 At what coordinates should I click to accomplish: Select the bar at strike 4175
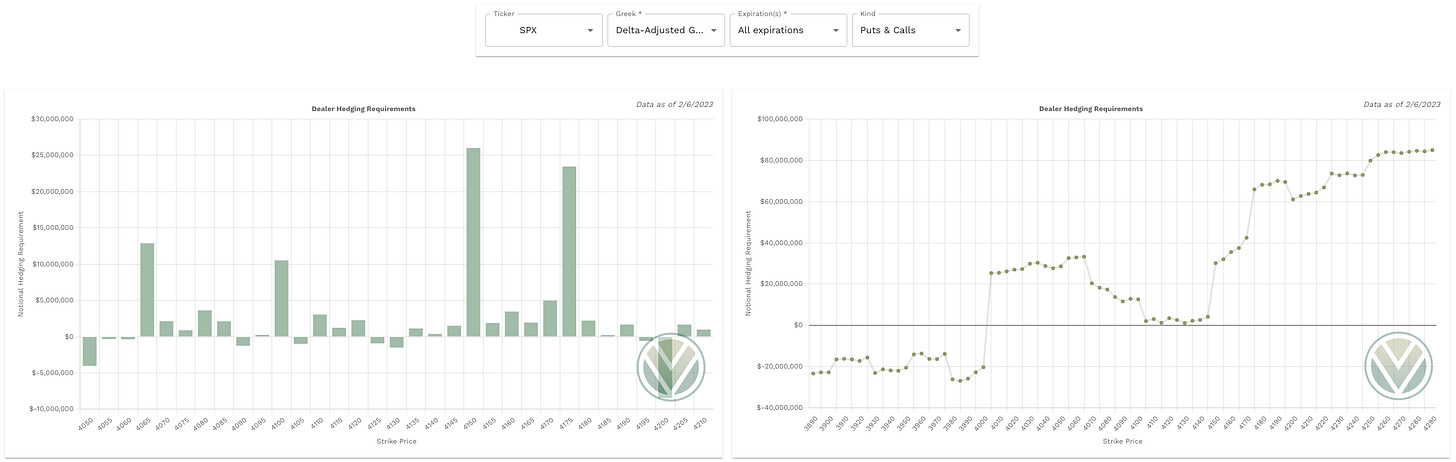tap(569, 252)
